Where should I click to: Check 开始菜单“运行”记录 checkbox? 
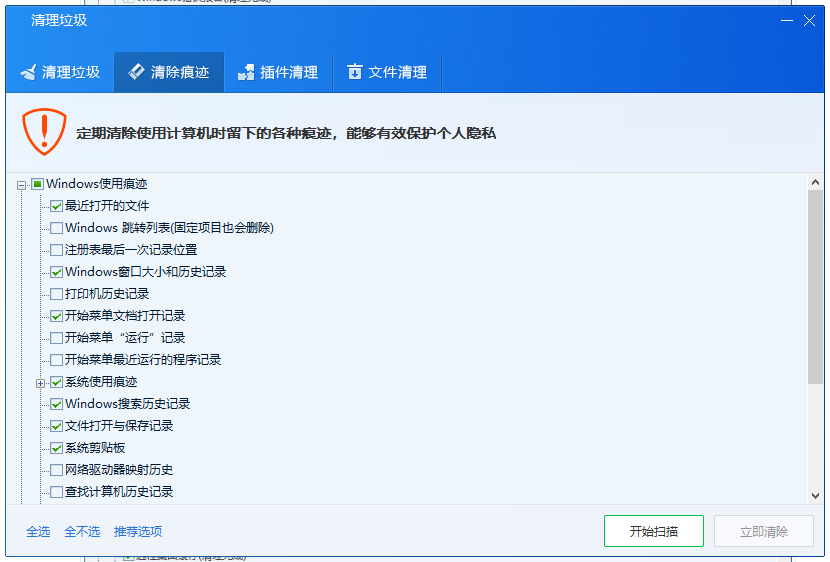[x=57, y=338]
